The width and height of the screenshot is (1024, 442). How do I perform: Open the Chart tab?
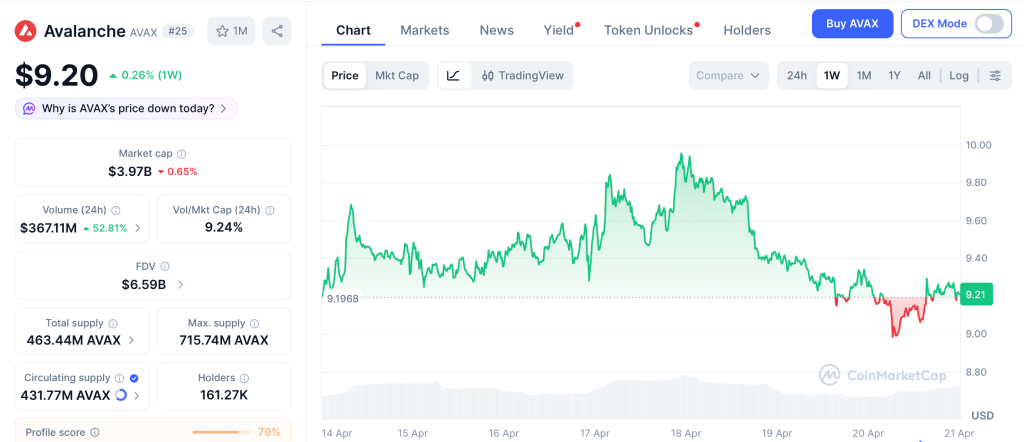353,30
